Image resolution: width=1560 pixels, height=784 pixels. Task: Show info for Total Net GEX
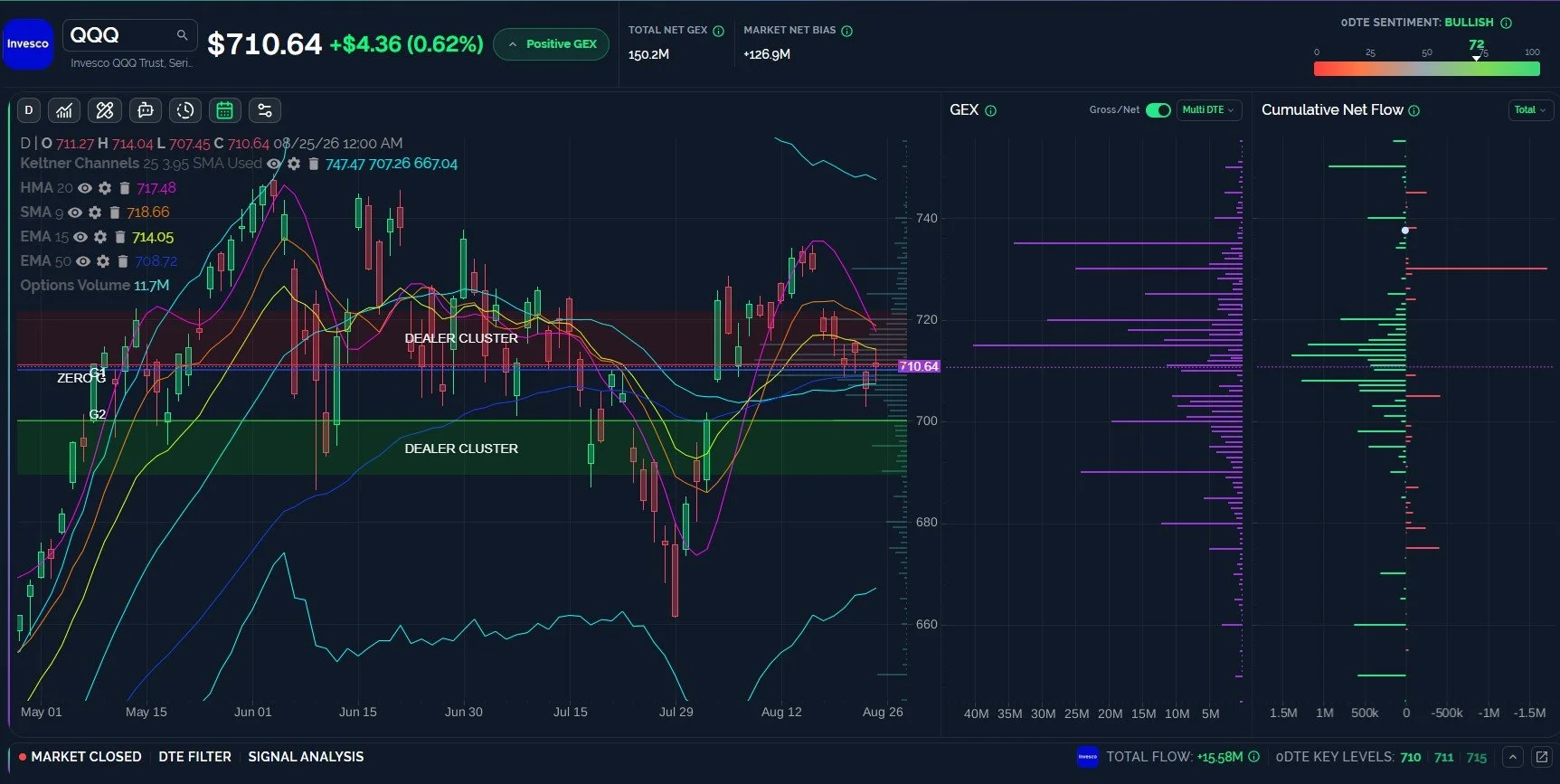(x=719, y=31)
